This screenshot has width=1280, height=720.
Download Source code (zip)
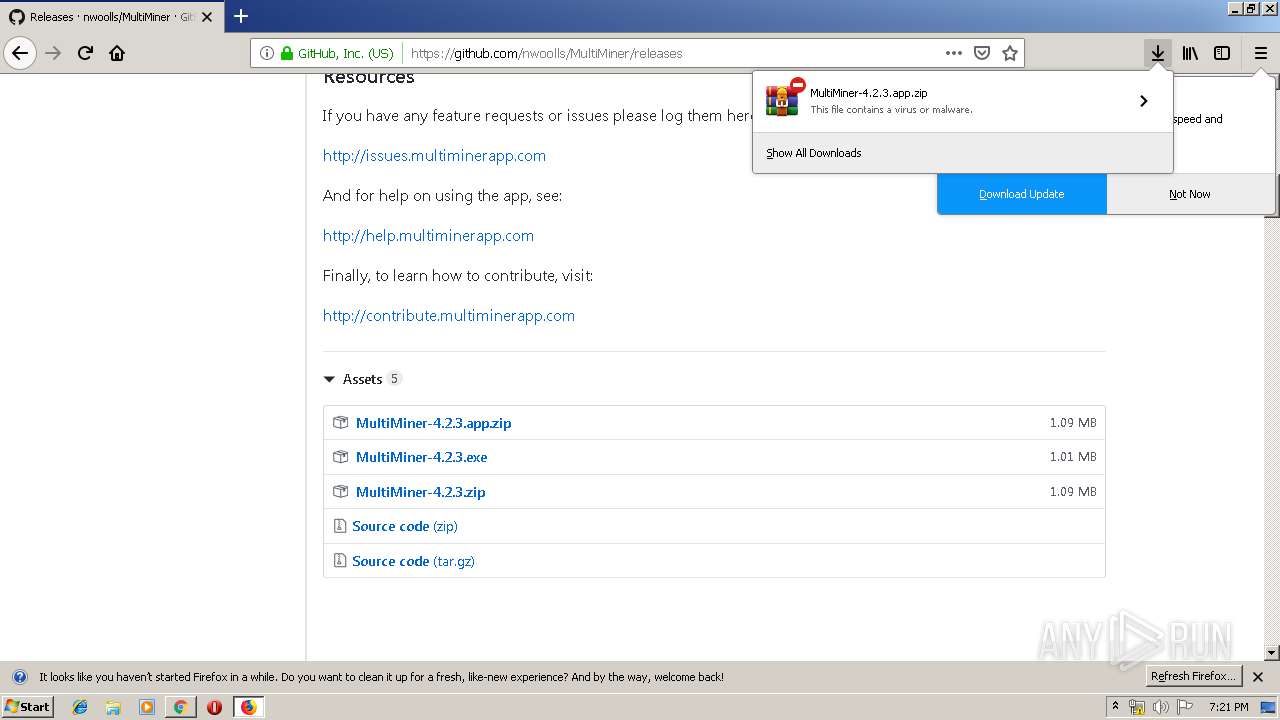point(404,526)
